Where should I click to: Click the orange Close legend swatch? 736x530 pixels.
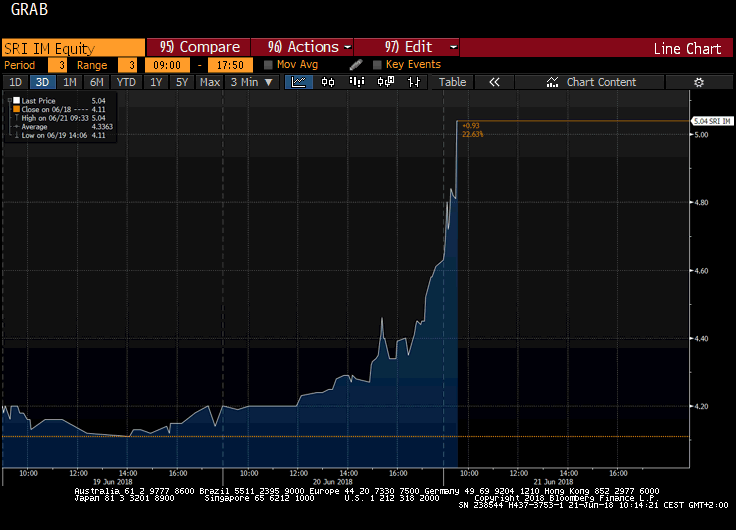[14, 109]
